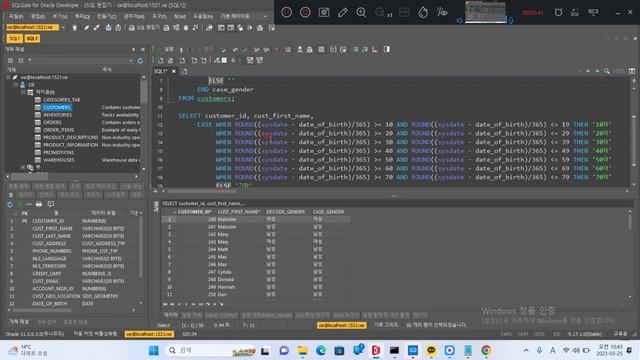Sort by the CUSTOMER_ID result header
This screenshot has width=640, height=360.
tap(194, 212)
